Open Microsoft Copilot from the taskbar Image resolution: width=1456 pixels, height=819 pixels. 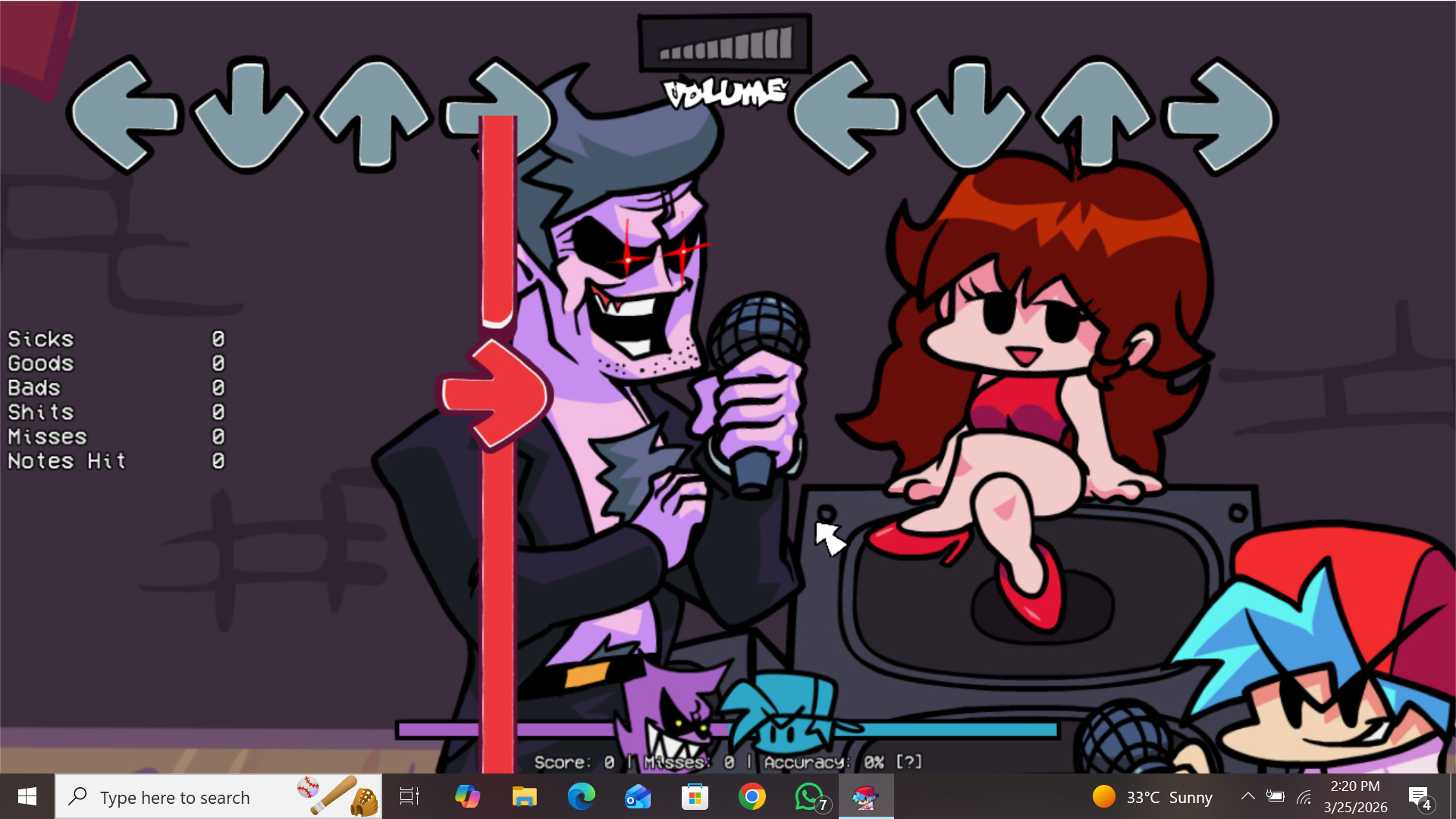[x=467, y=796]
